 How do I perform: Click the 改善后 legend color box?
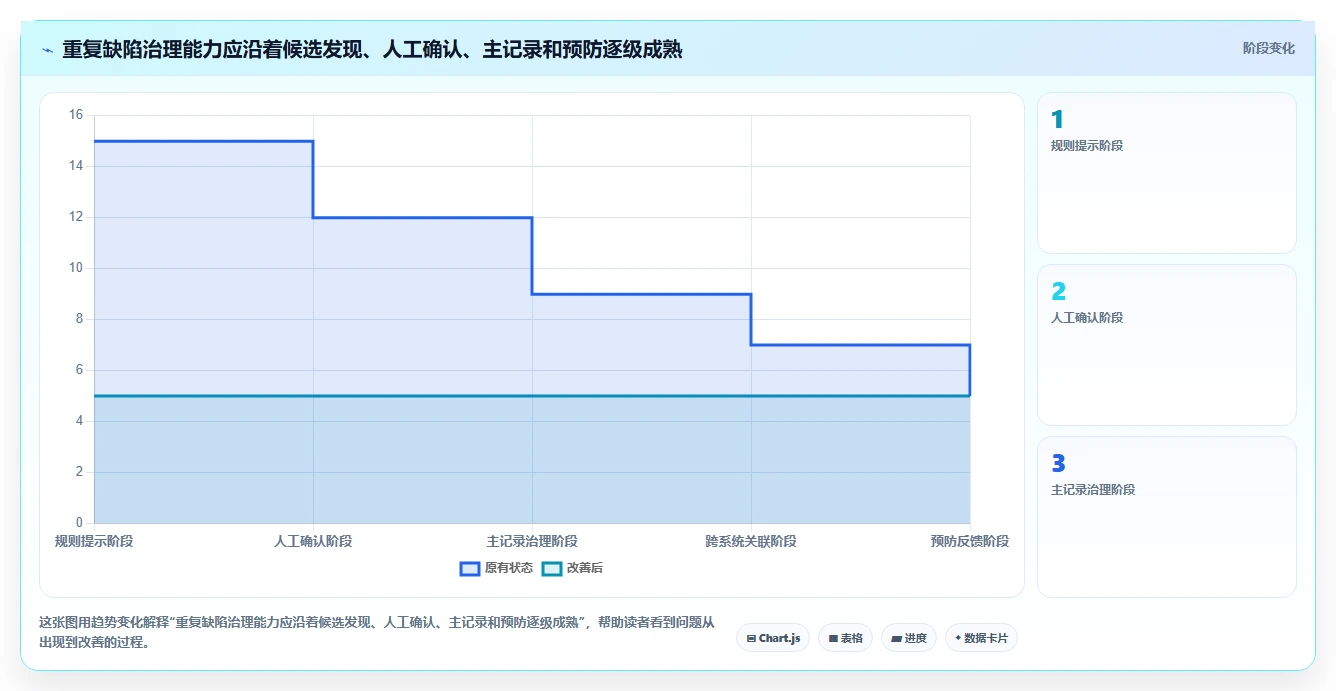[x=552, y=568]
